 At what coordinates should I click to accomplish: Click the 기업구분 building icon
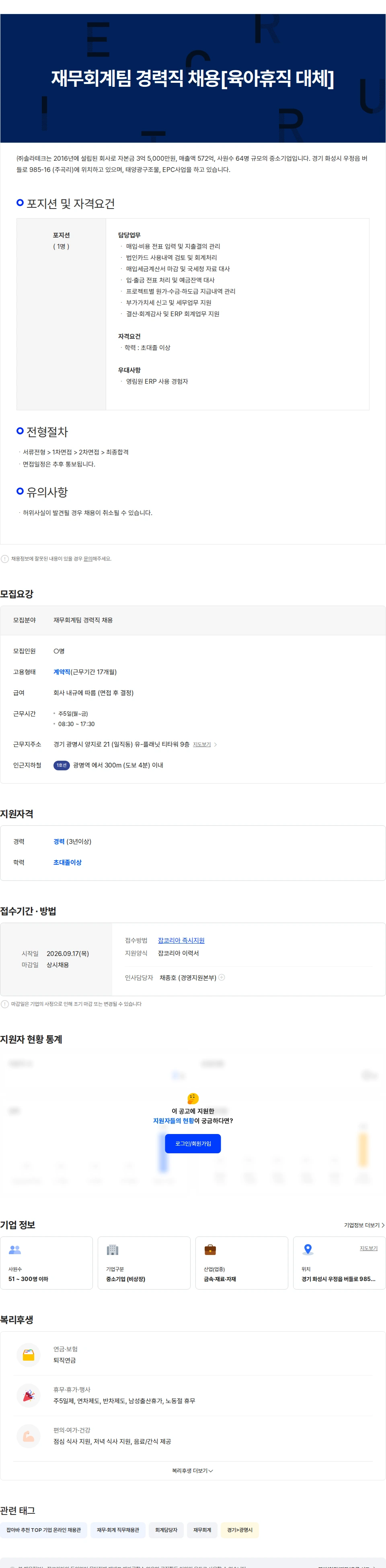(112, 1250)
